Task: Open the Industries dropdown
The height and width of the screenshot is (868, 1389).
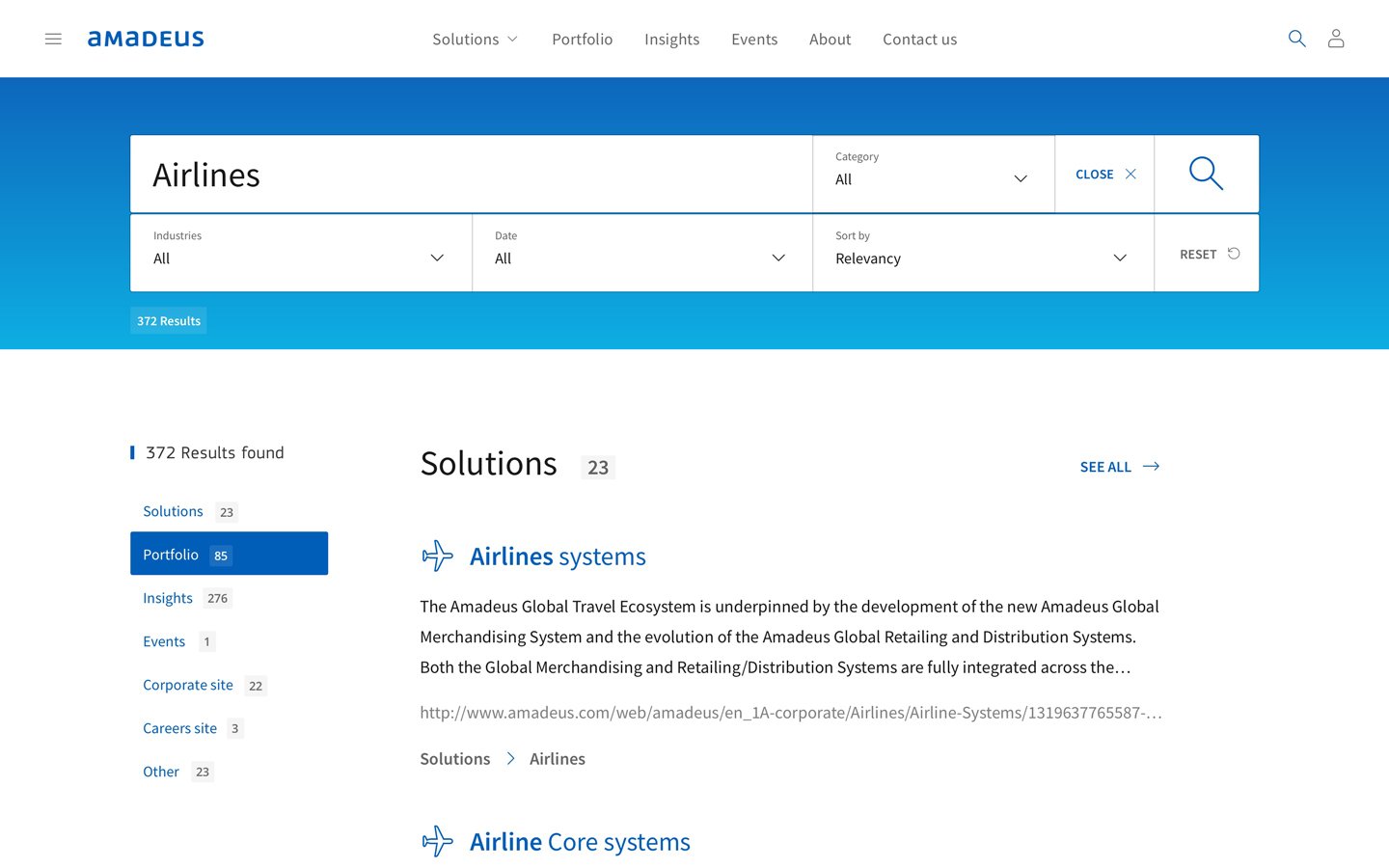Action: 301,253
